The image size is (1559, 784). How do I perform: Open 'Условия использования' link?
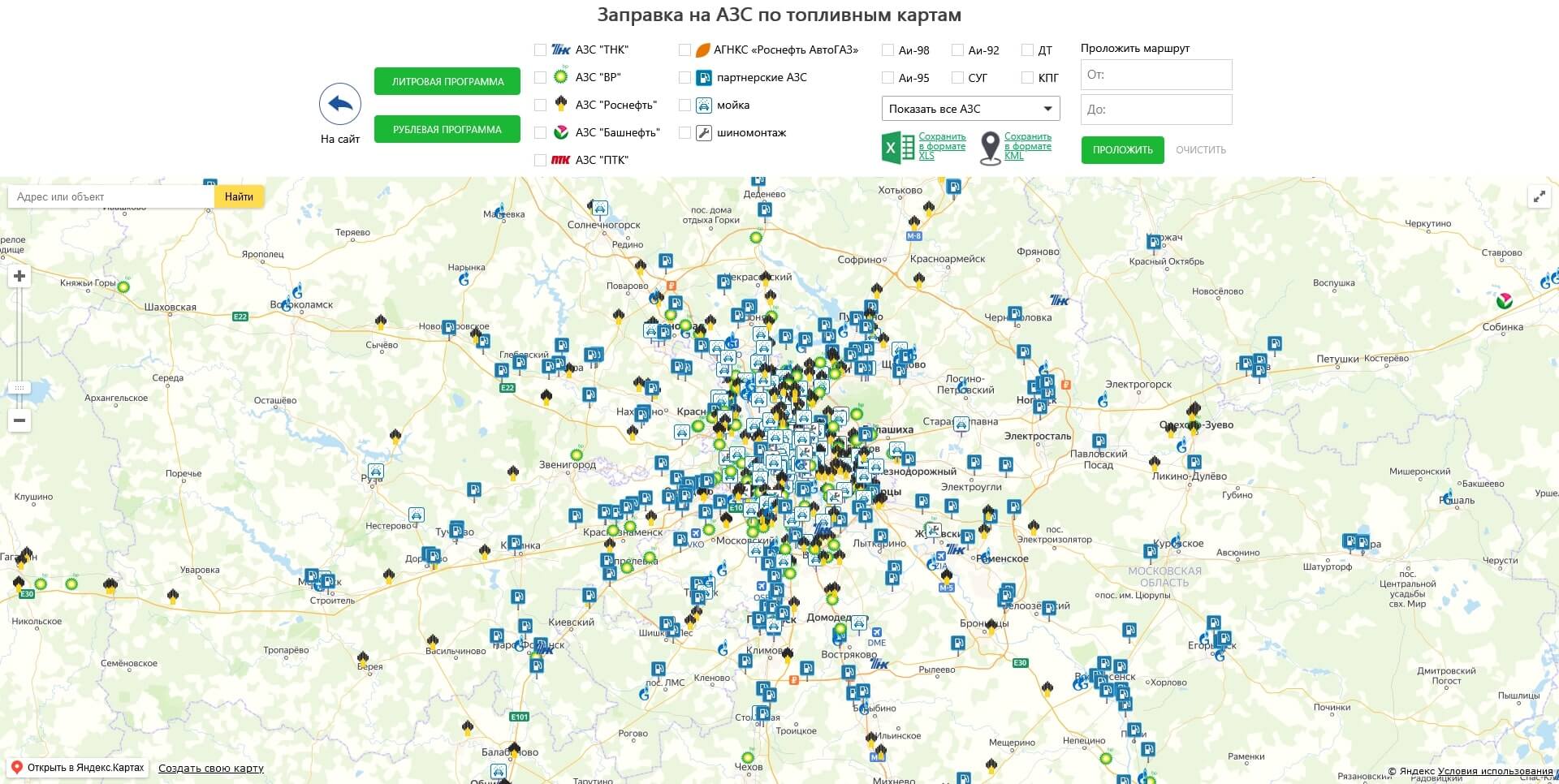[1495, 772]
